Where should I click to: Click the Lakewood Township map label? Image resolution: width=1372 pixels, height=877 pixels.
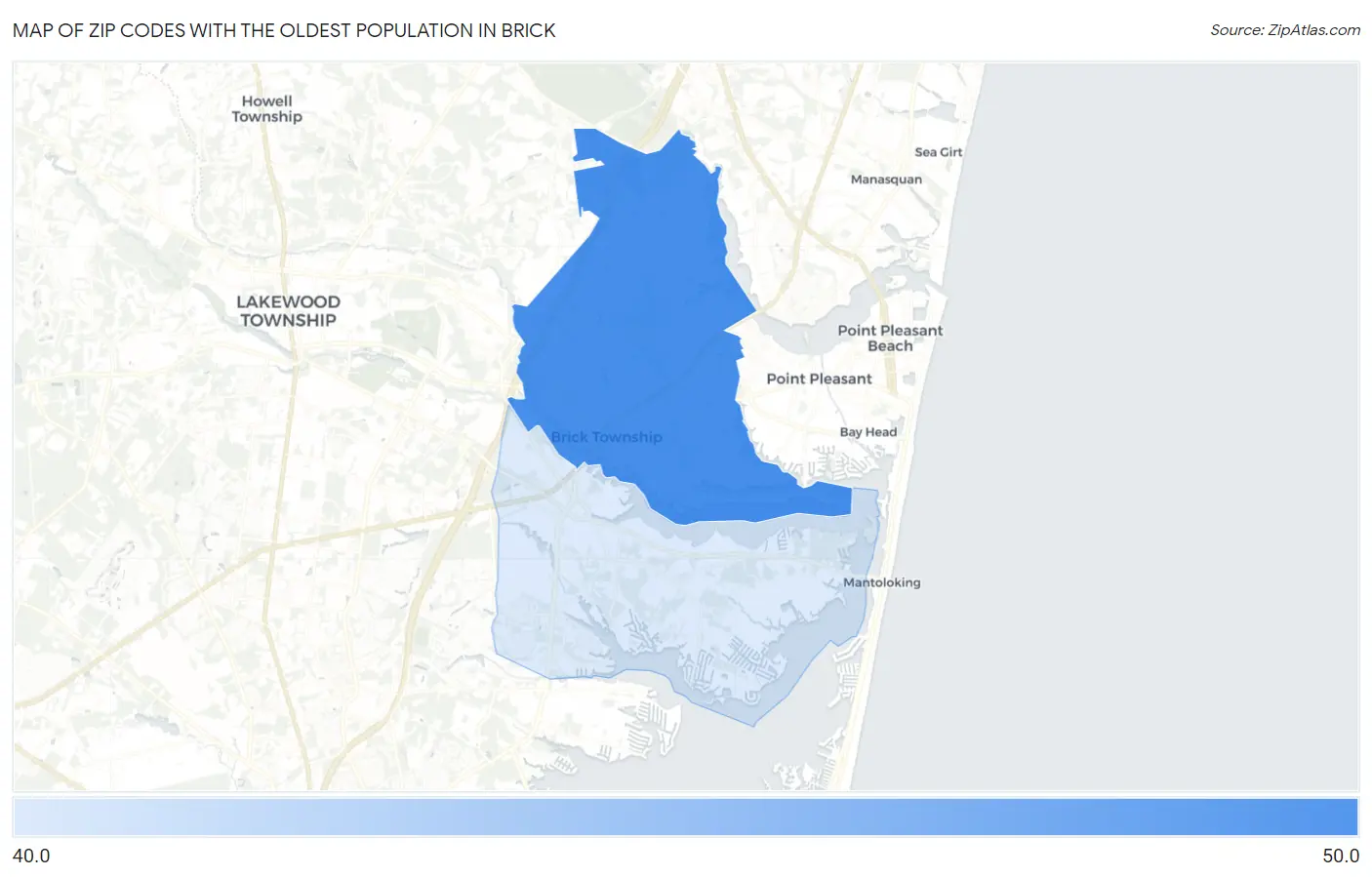tap(288, 311)
